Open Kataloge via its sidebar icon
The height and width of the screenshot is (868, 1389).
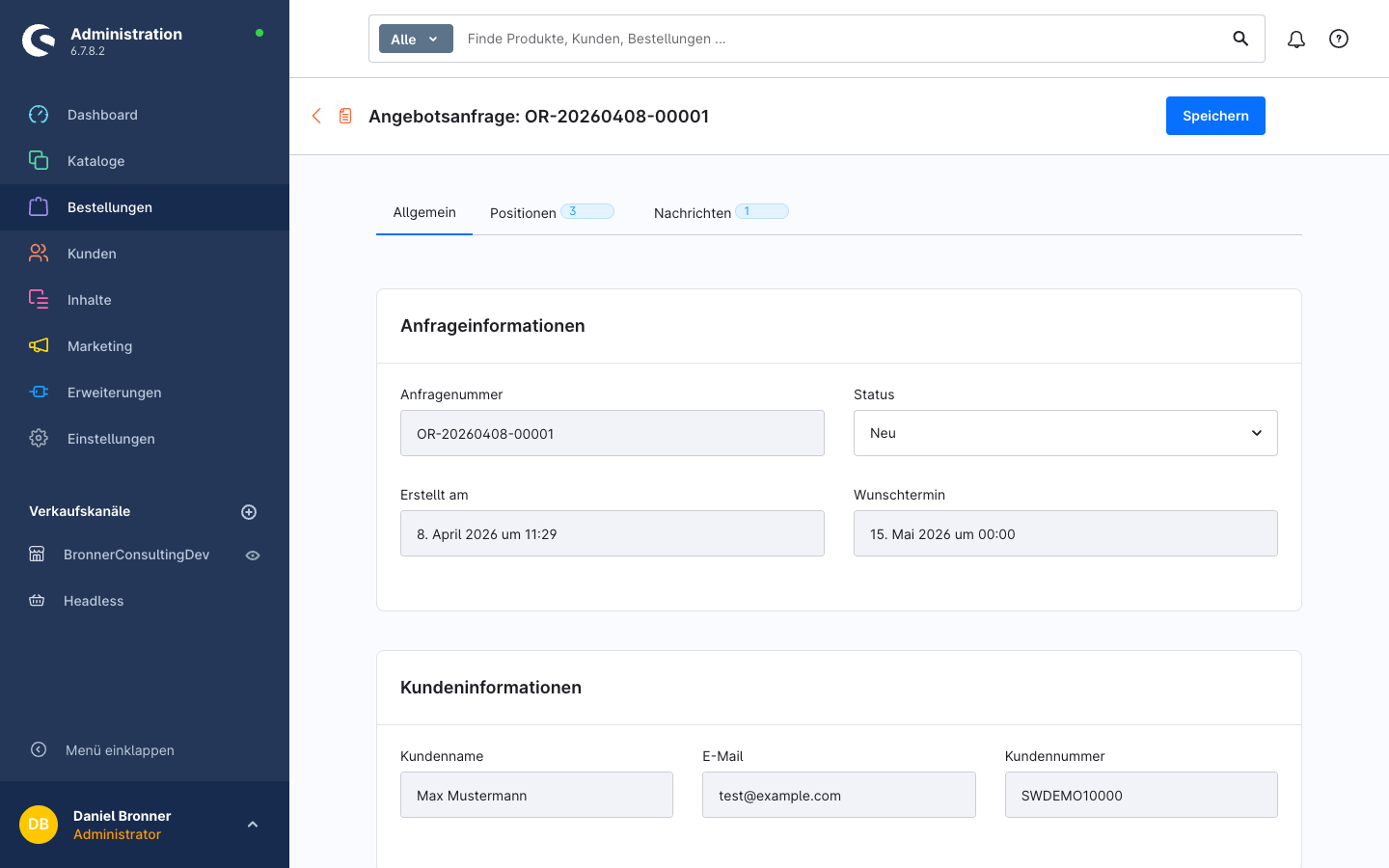[x=39, y=161]
